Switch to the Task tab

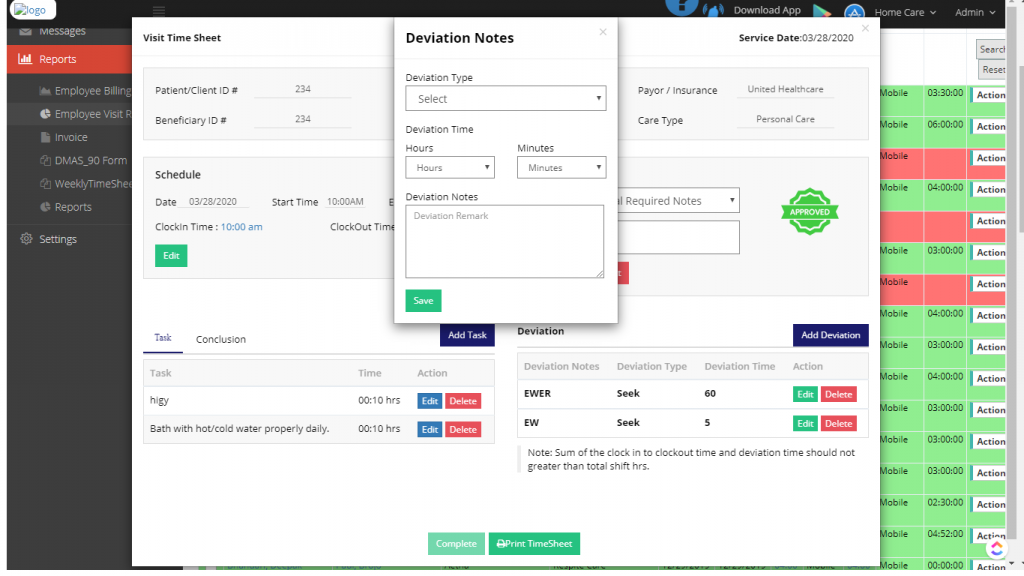click(x=163, y=338)
